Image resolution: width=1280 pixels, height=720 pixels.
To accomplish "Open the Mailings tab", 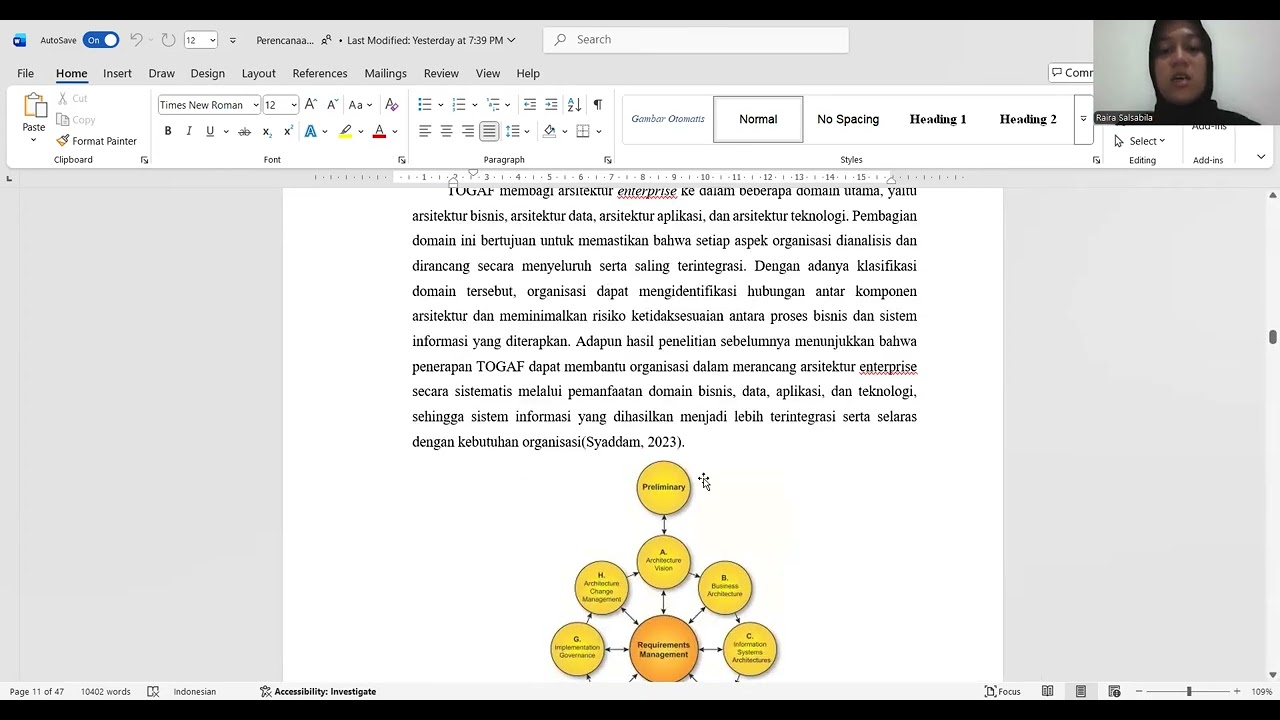I will tap(385, 73).
